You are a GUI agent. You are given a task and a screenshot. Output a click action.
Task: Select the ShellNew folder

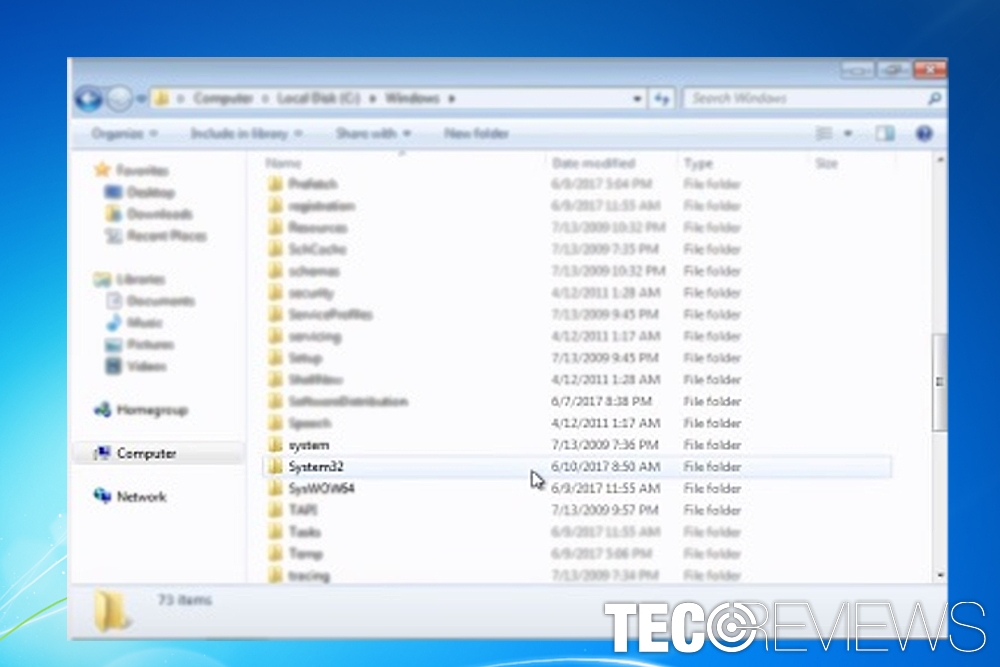point(316,379)
